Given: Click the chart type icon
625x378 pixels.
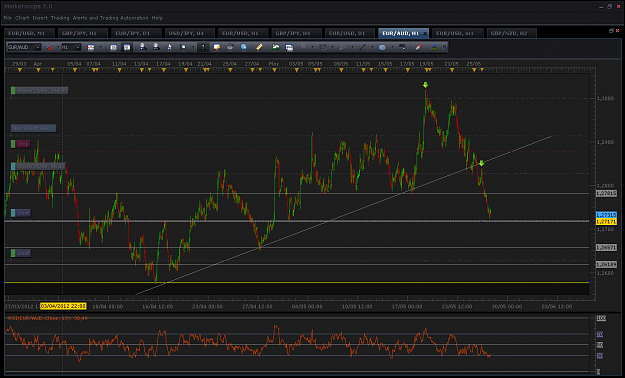Looking at the screenshot, I should 91,47.
